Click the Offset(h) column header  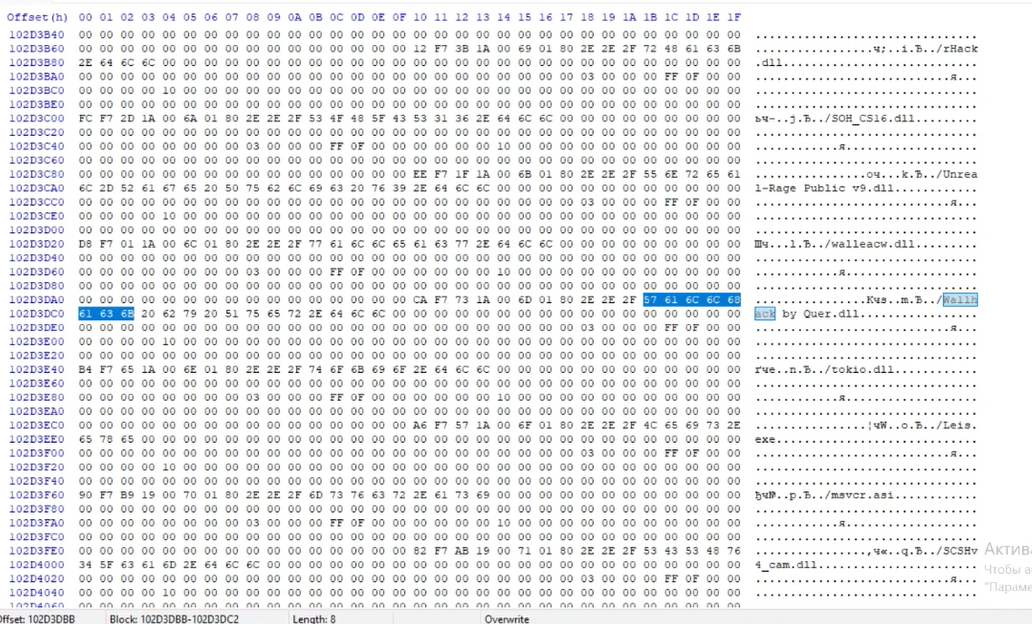coord(38,18)
